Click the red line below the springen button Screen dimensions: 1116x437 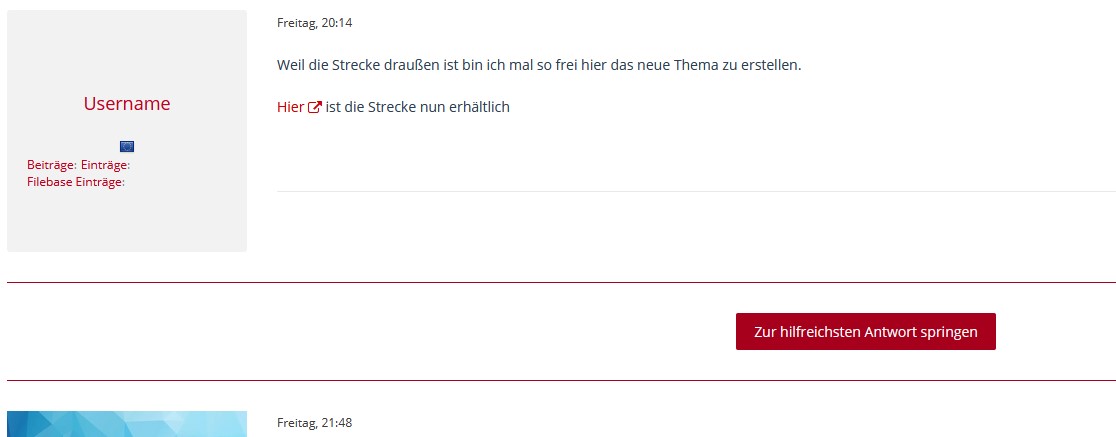560,381
